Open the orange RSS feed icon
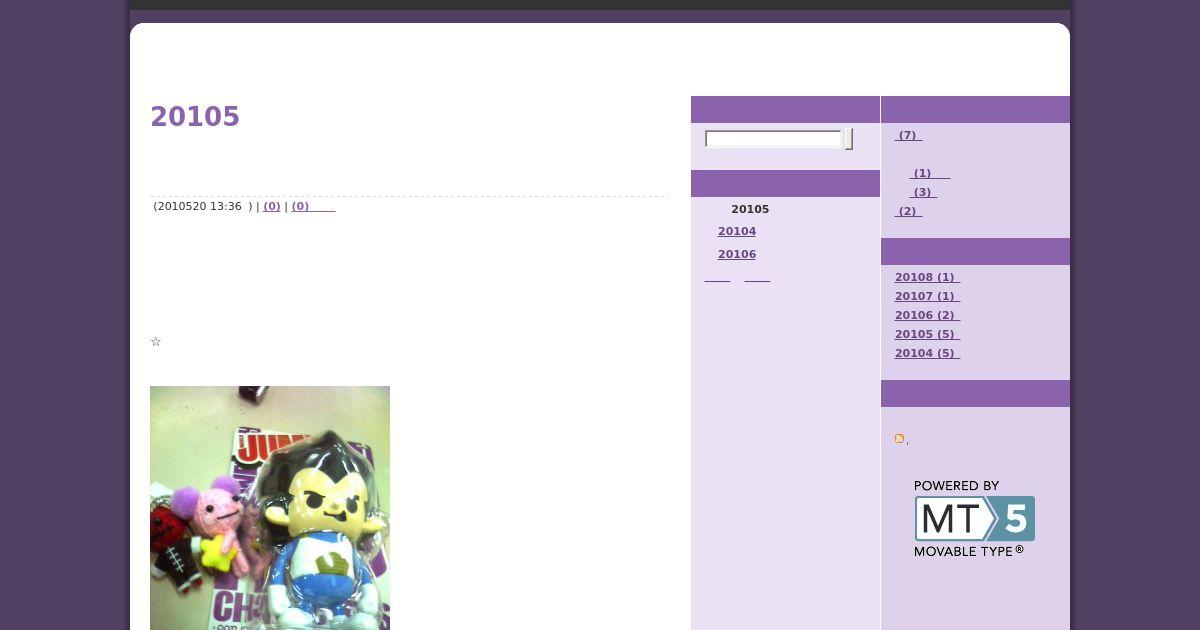 point(899,439)
